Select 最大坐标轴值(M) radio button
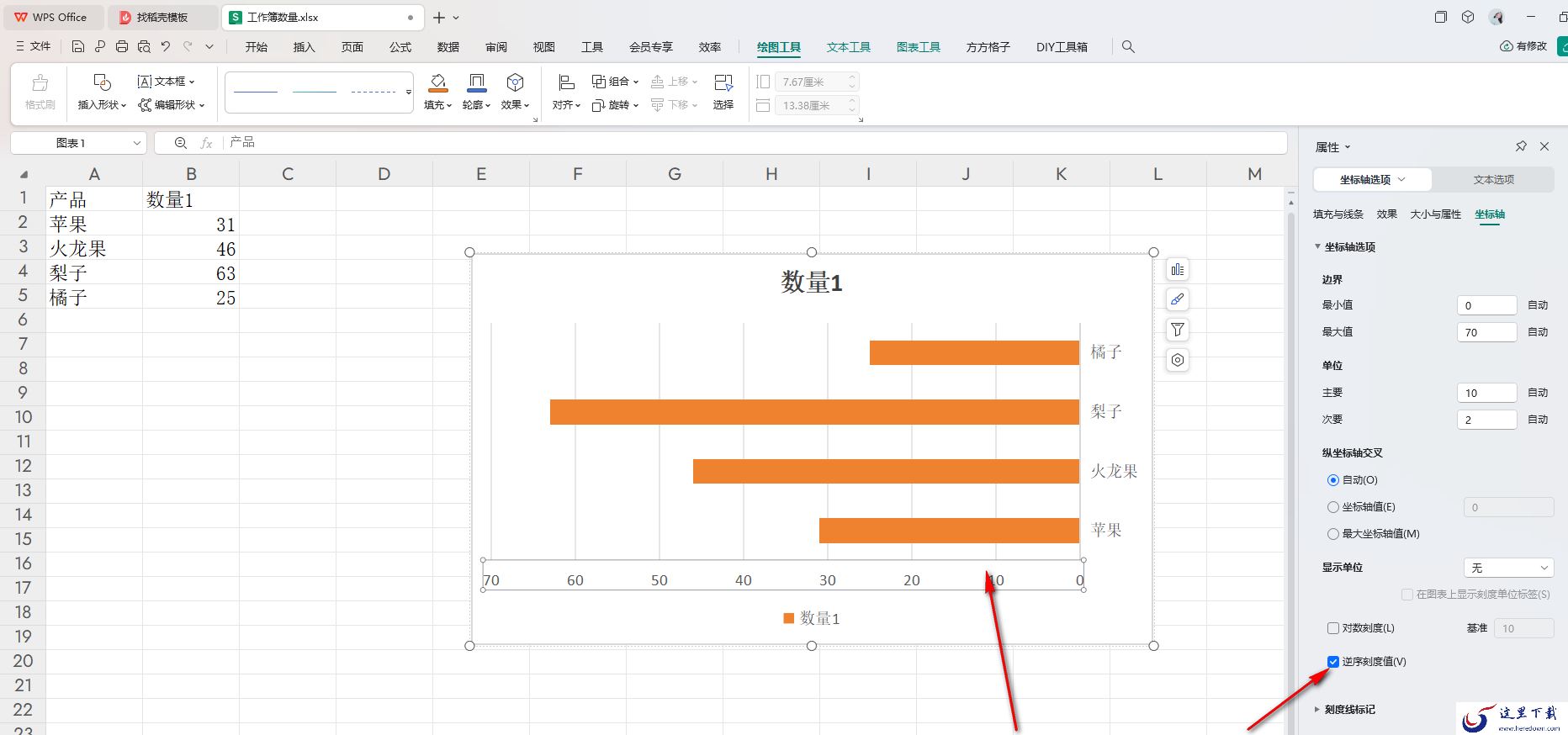Screen dimensions: 1568x735 (1333, 534)
